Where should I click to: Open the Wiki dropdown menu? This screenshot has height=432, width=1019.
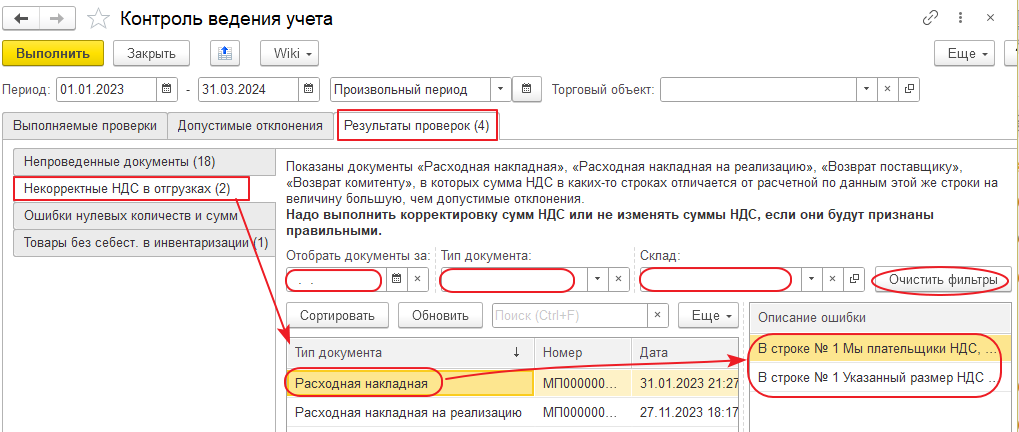pyautogui.click(x=289, y=53)
